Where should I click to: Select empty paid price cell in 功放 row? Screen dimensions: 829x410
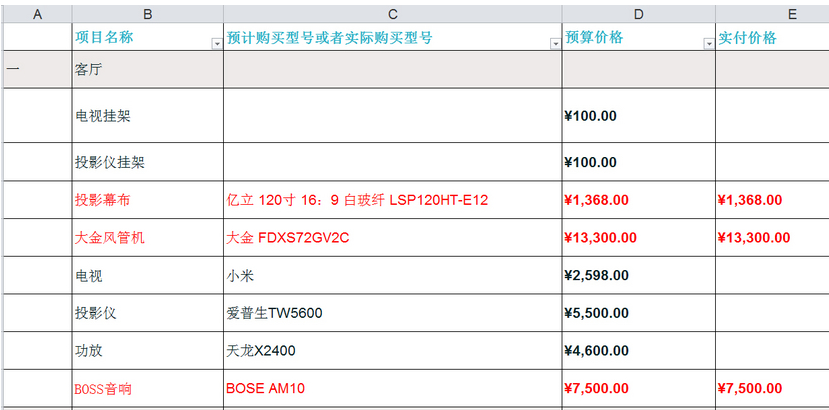tap(772, 350)
